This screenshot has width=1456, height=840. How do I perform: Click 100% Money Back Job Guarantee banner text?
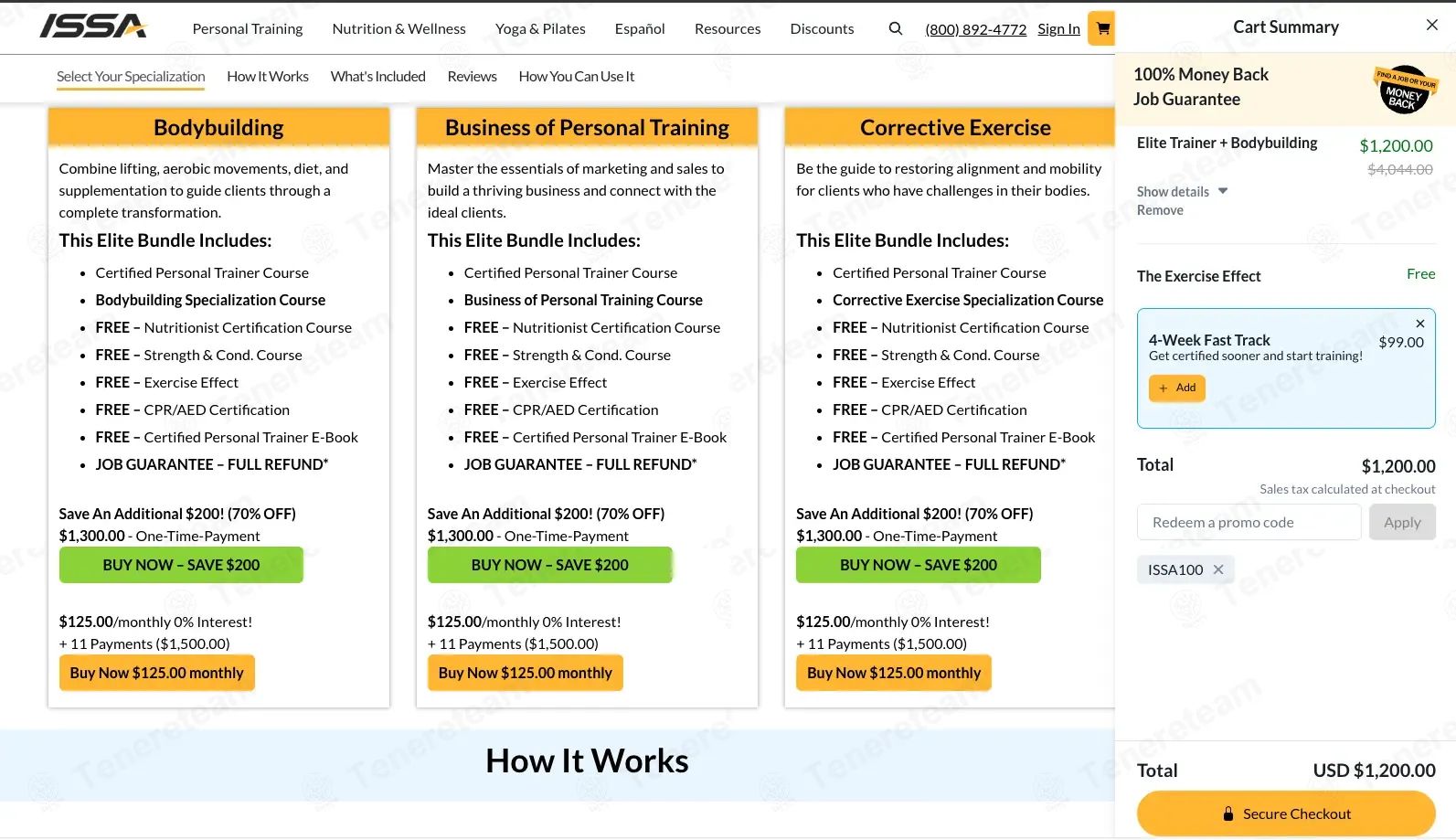[1201, 87]
